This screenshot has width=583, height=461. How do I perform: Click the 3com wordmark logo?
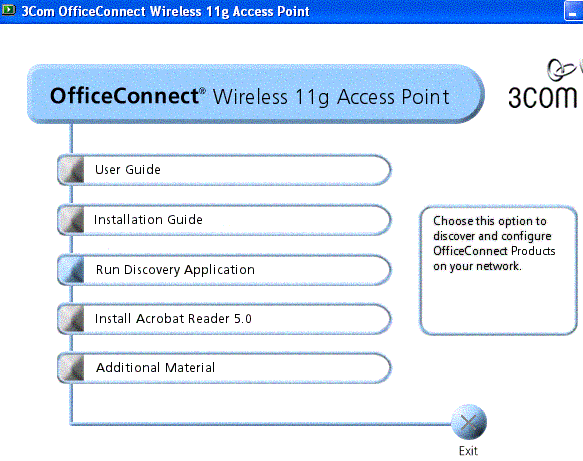click(542, 97)
